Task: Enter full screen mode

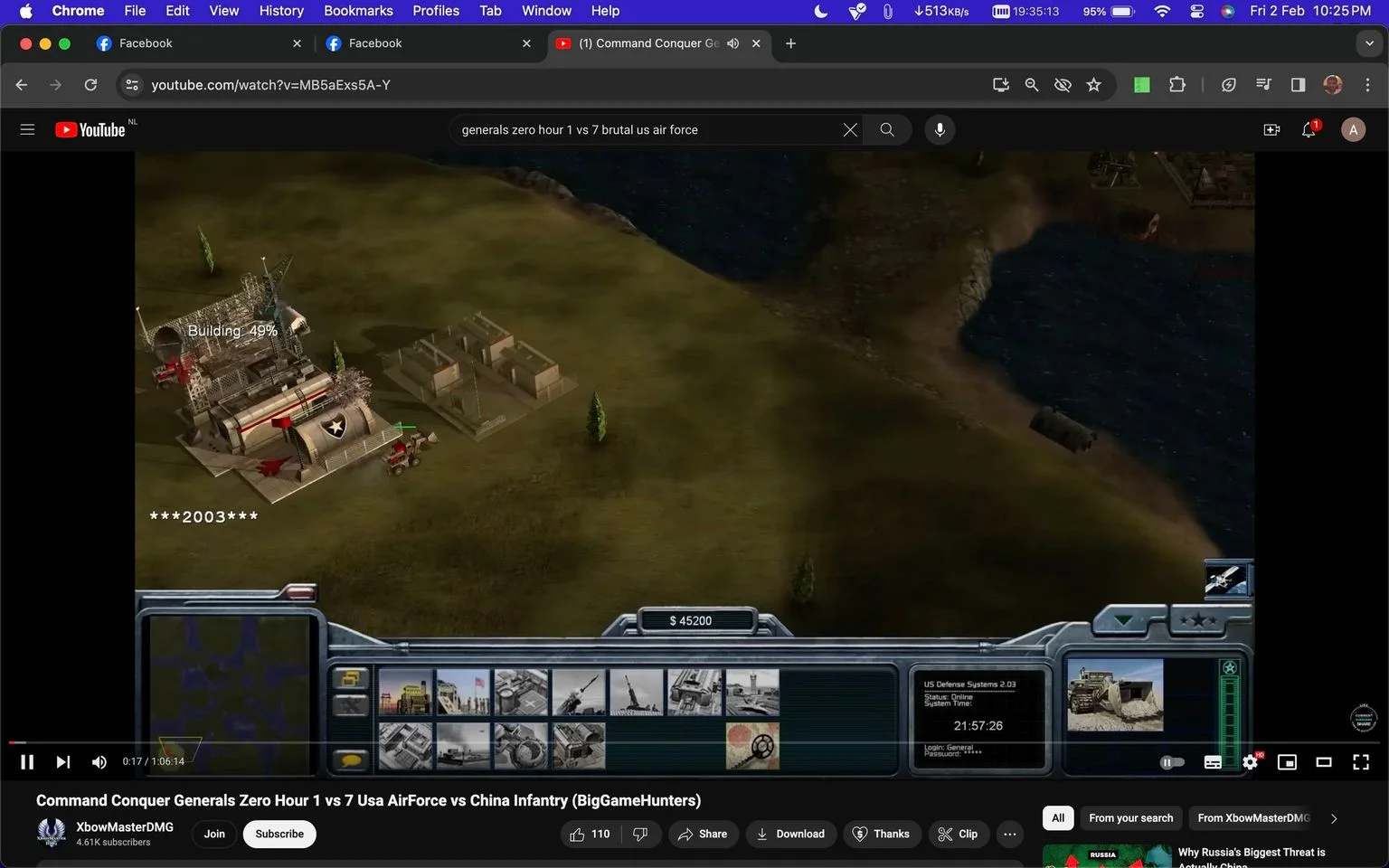Action: (1361, 762)
